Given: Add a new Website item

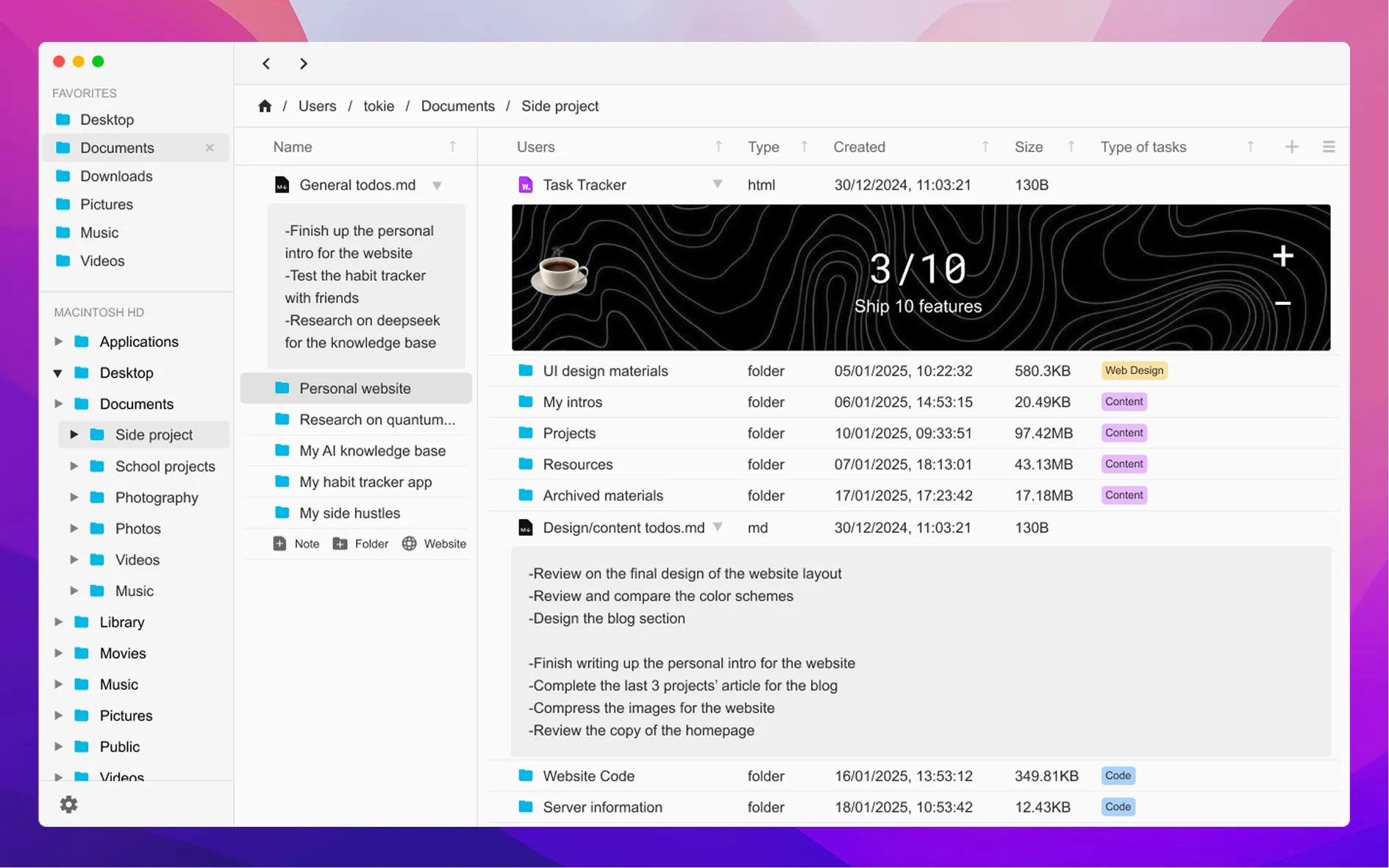Looking at the screenshot, I should point(434,544).
